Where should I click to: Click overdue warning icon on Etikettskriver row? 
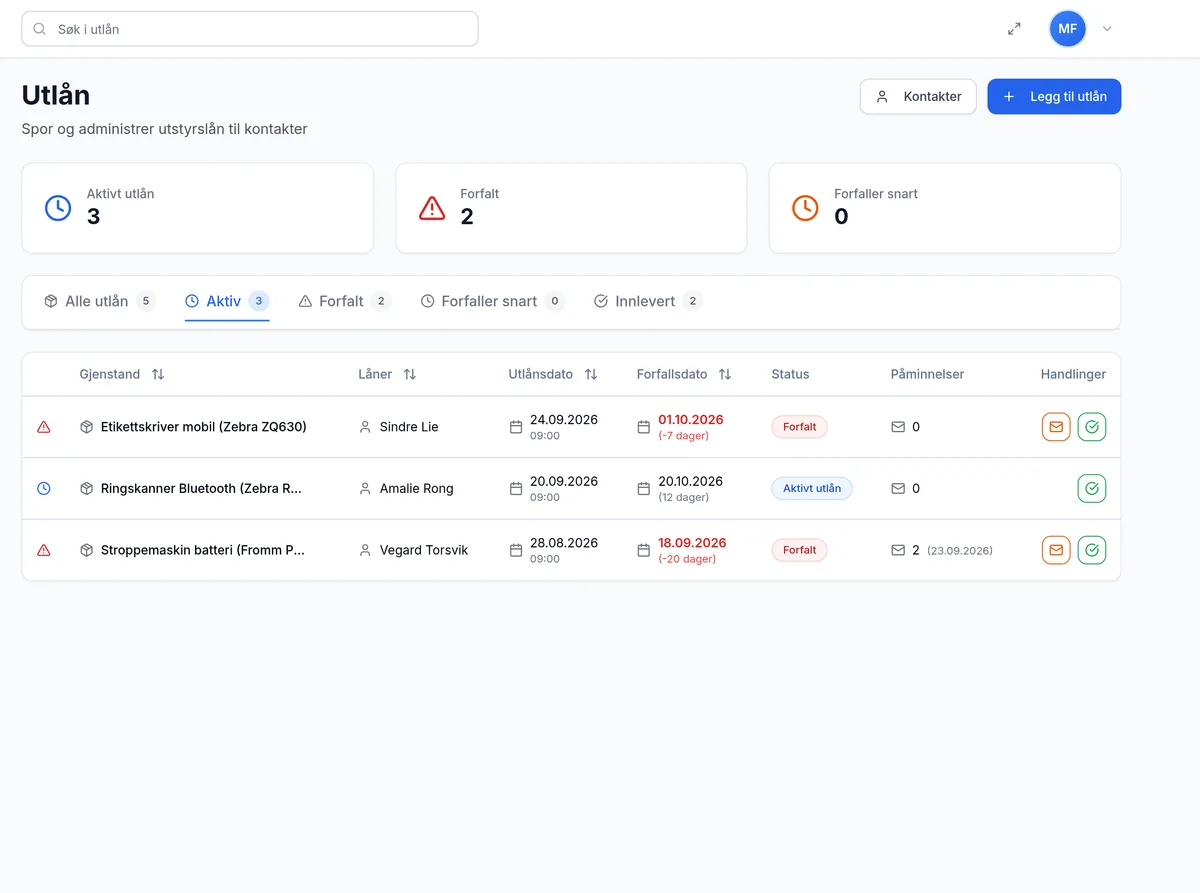pyautogui.click(x=44, y=427)
